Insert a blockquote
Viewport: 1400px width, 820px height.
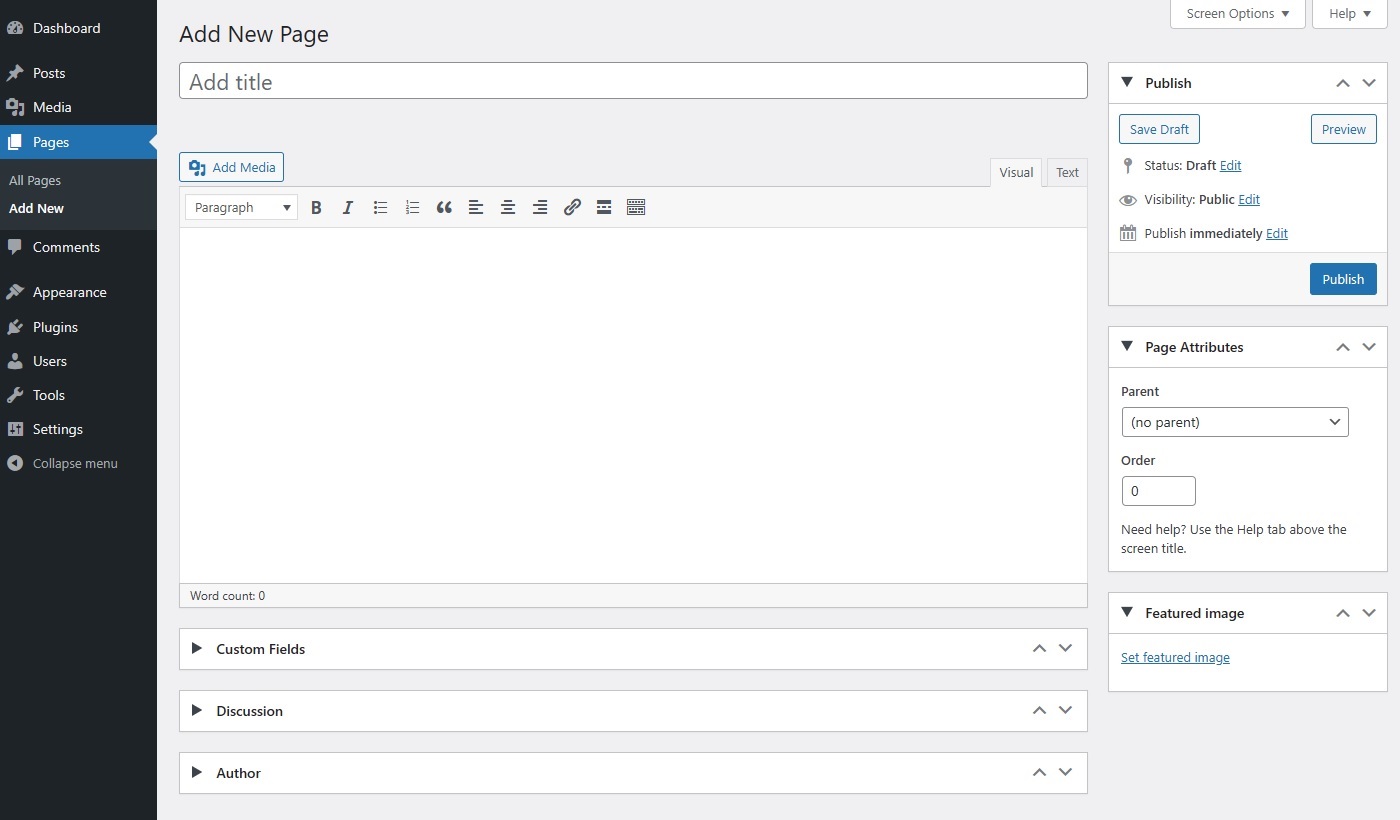[444, 207]
